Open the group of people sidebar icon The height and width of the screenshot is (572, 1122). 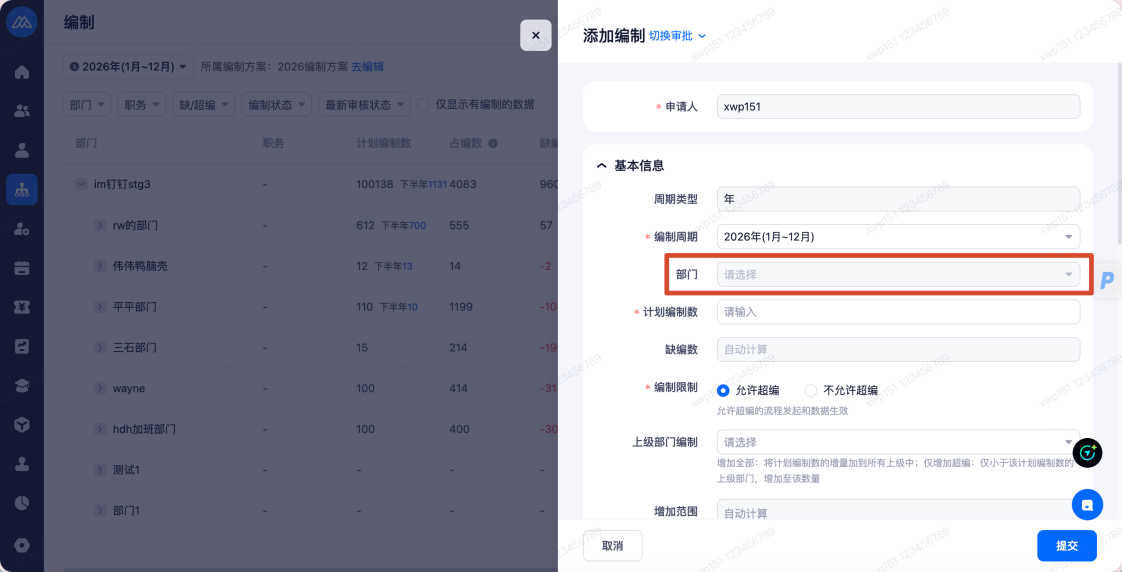(x=21, y=111)
